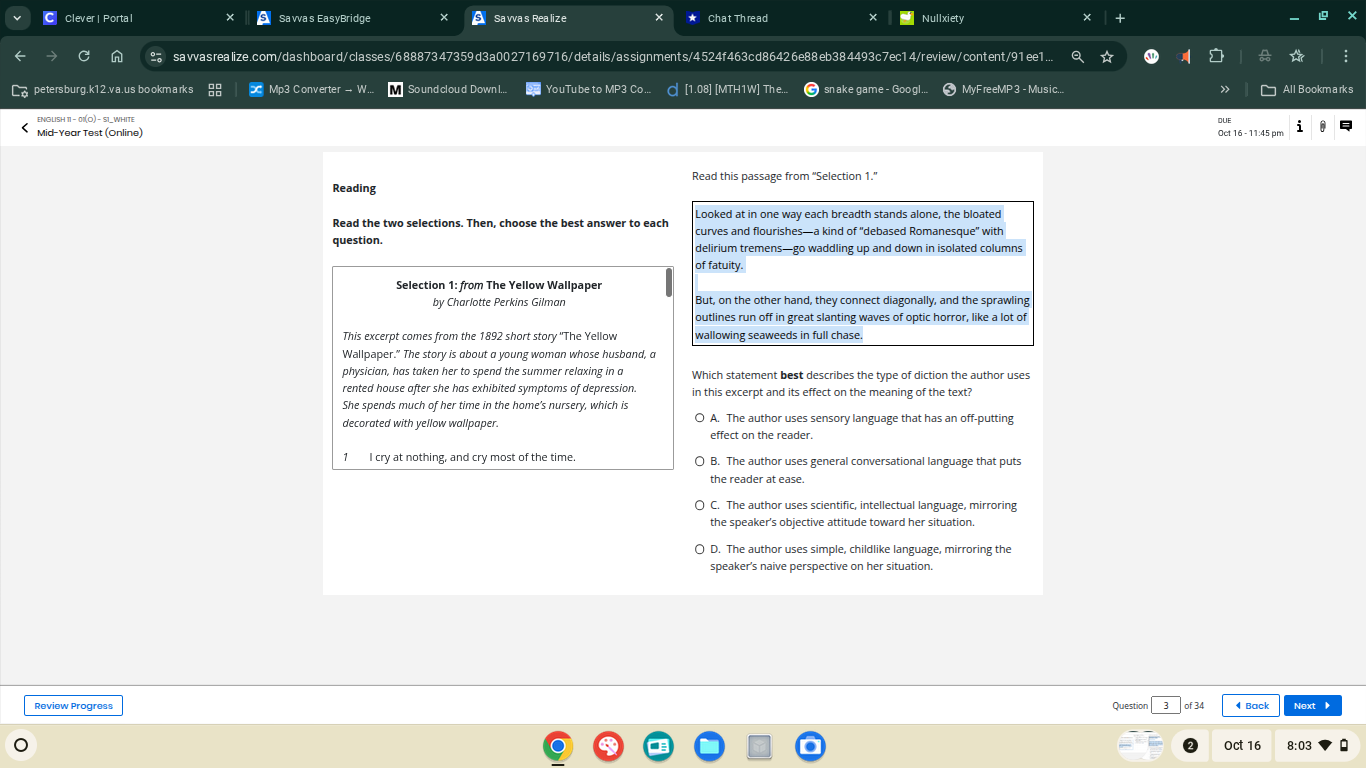This screenshot has width=1366, height=768.
Task: Select answer choice B conversational language
Action: [x=700, y=461]
